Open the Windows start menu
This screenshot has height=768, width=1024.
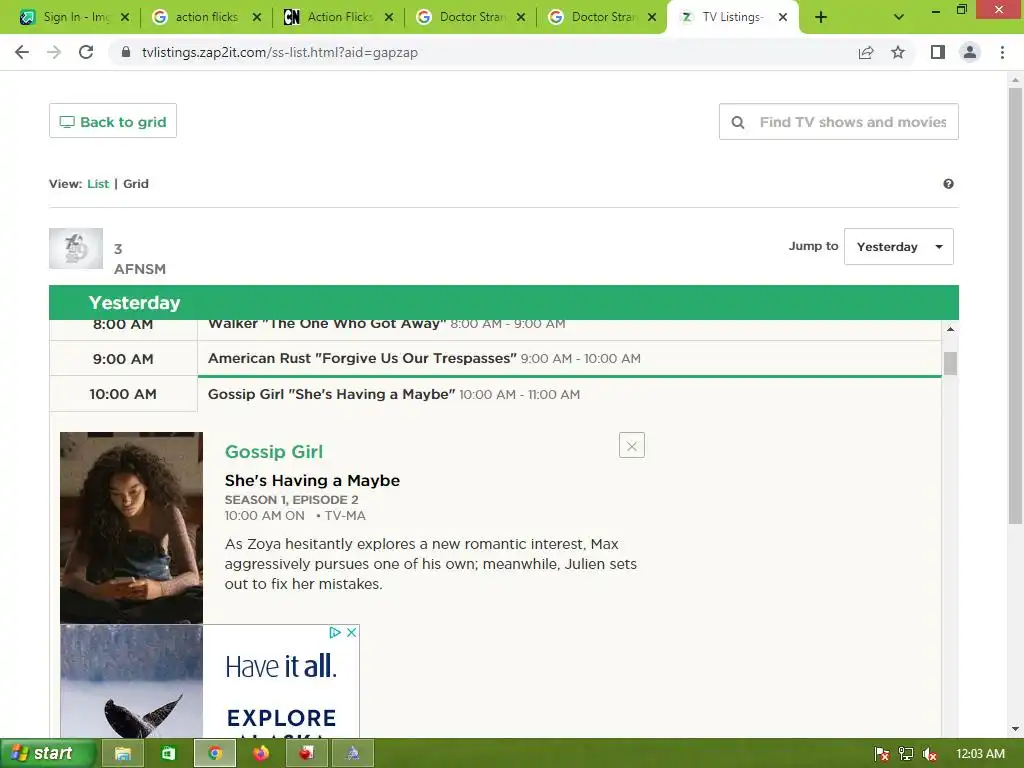coord(48,753)
